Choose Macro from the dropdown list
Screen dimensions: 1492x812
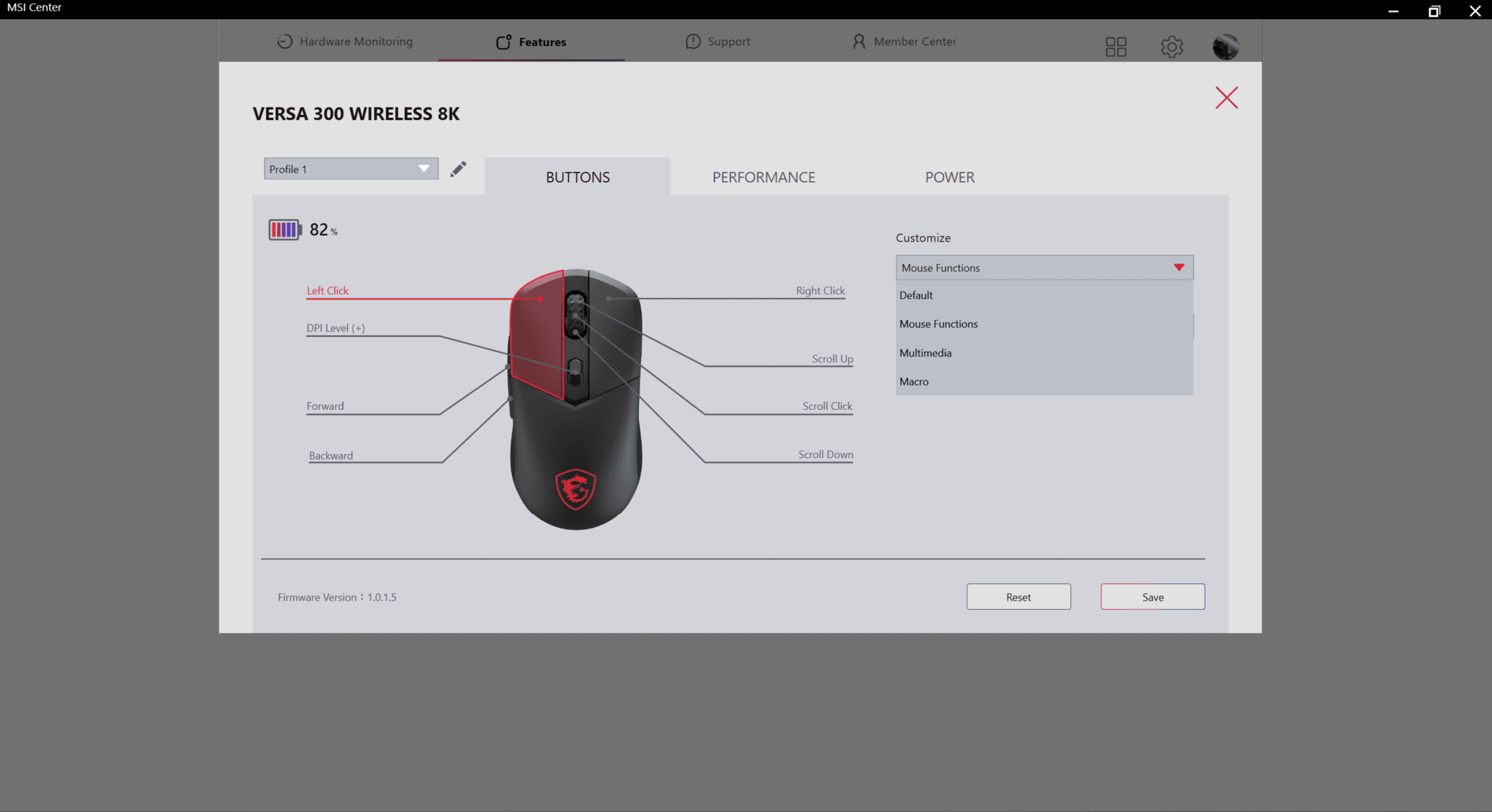(914, 382)
